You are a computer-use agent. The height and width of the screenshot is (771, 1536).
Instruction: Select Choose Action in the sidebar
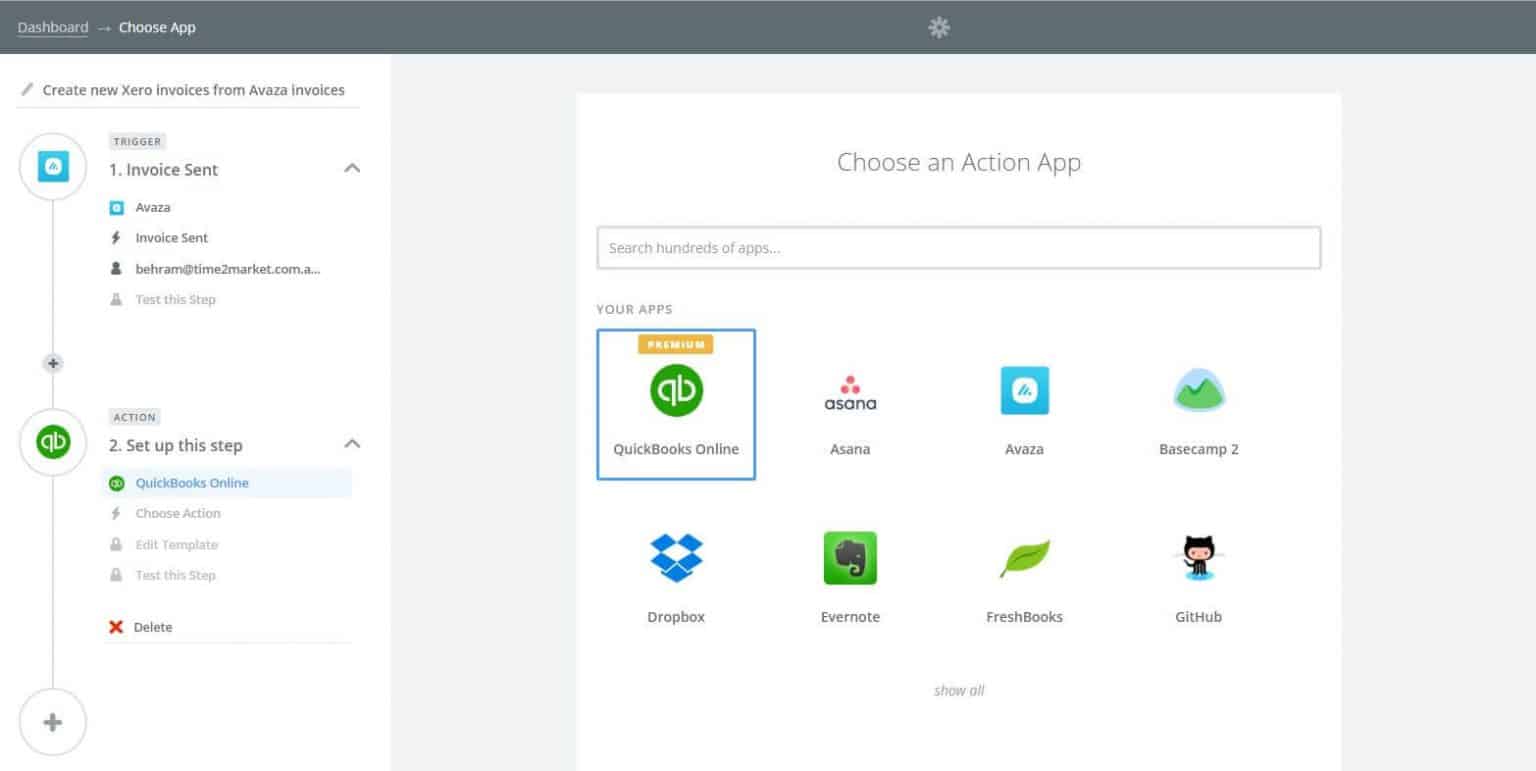178,513
